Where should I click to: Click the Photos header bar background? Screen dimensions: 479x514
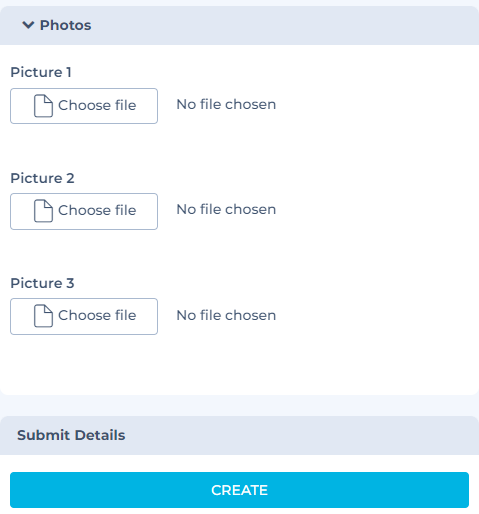(x=239, y=25)
